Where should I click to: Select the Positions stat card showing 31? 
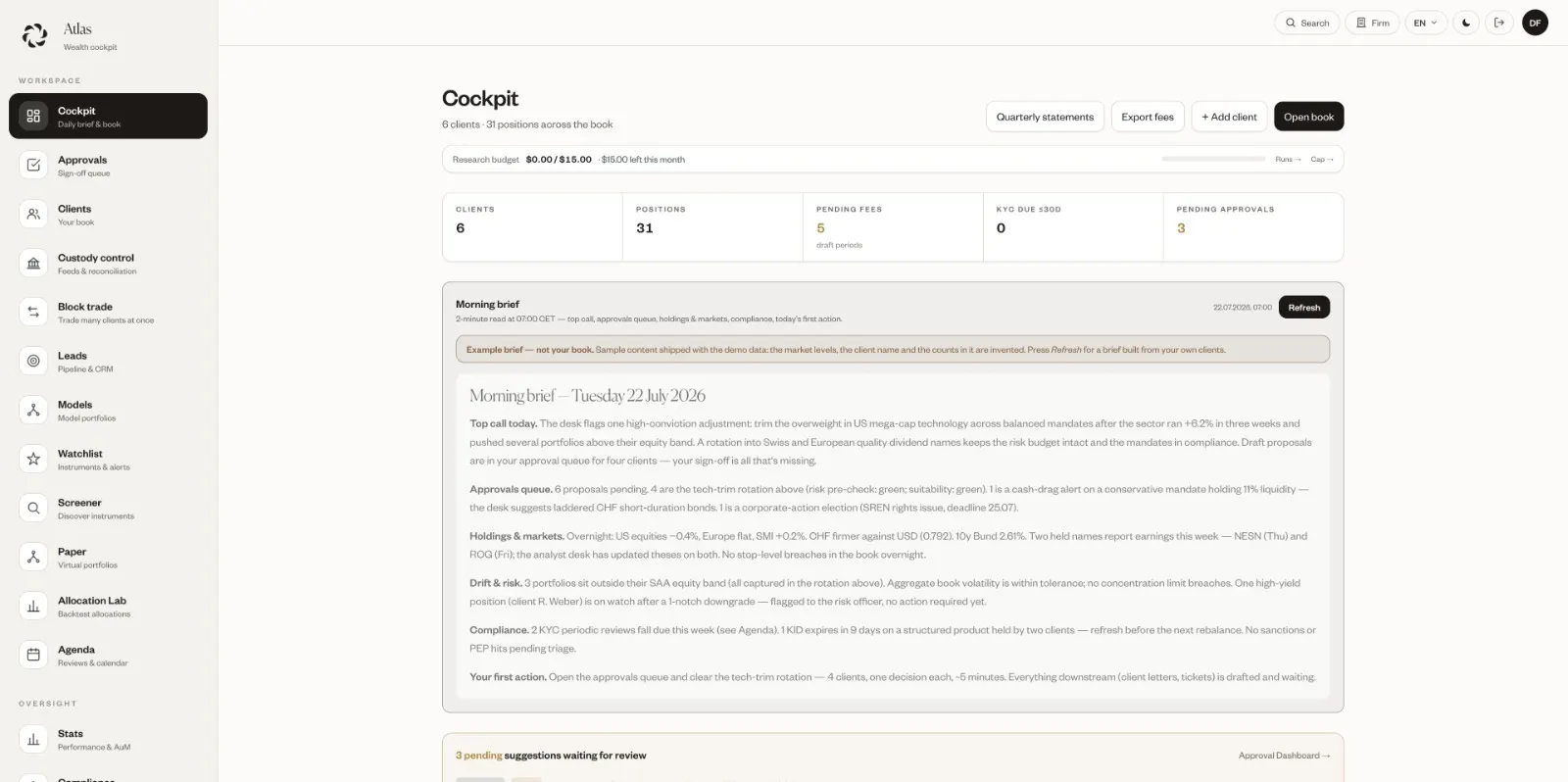(712, 227)
